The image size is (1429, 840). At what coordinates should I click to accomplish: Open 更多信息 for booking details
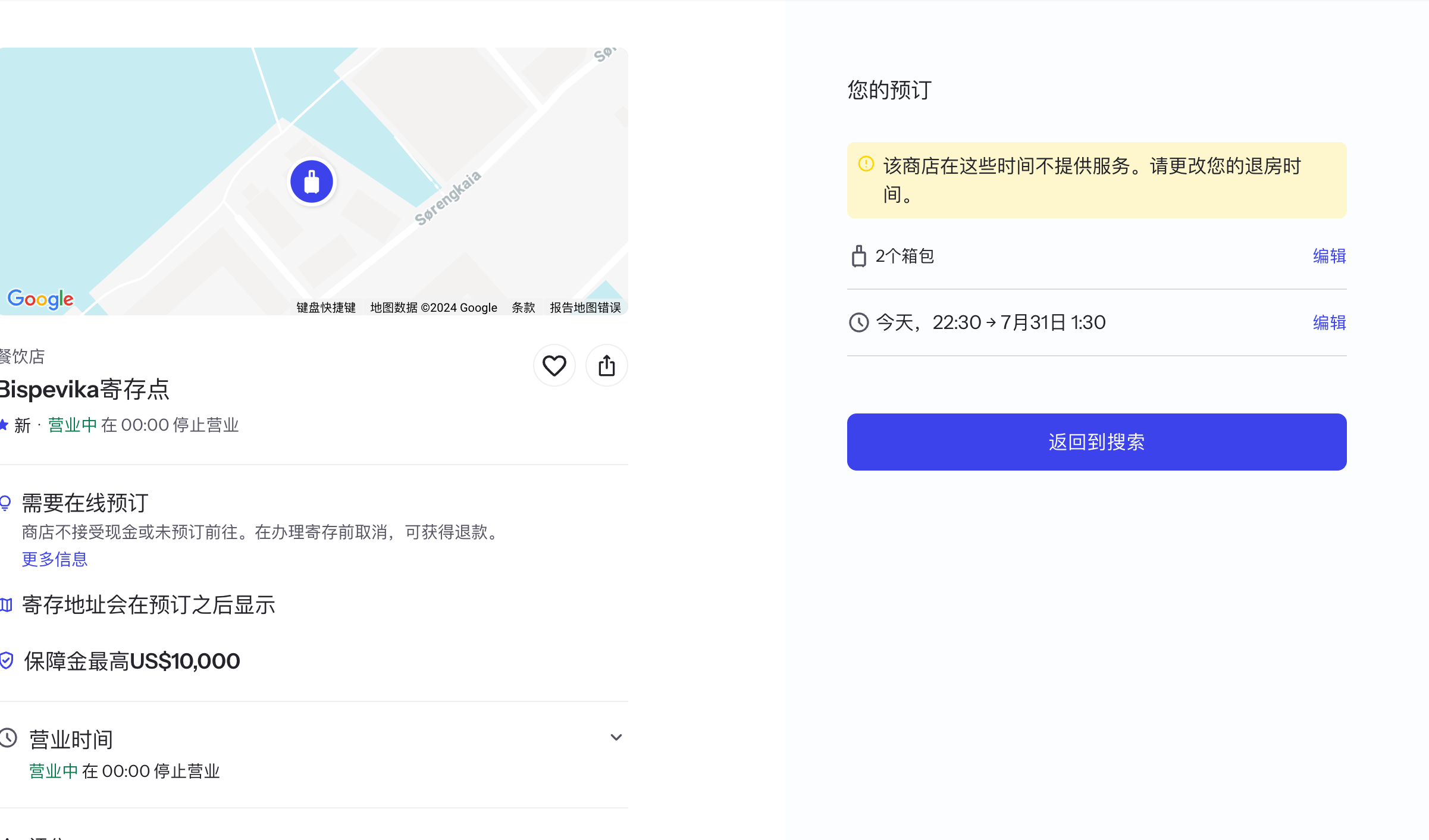55,559
